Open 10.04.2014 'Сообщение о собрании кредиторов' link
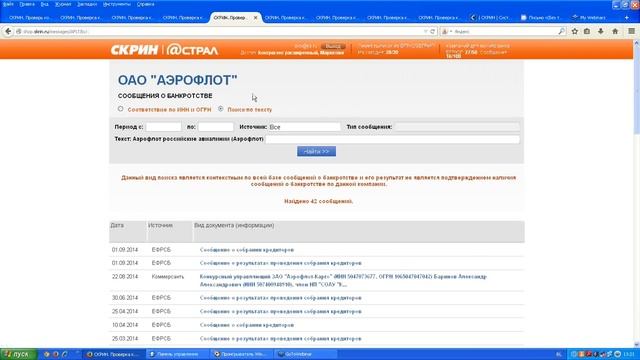Screen dimensions: 640x360 [247, 325]
